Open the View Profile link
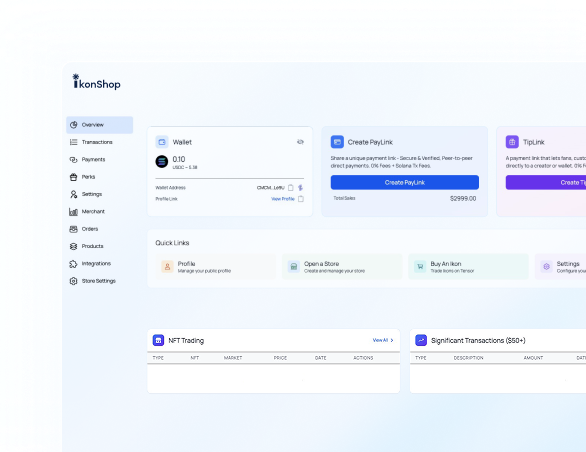Screen dimensions: 586x452 point(283,199)
